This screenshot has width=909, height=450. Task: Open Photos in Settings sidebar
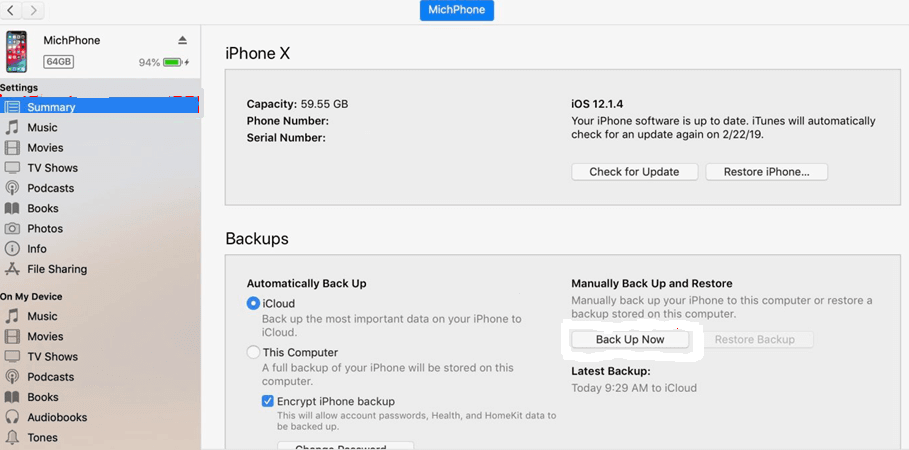click(45, 228)
